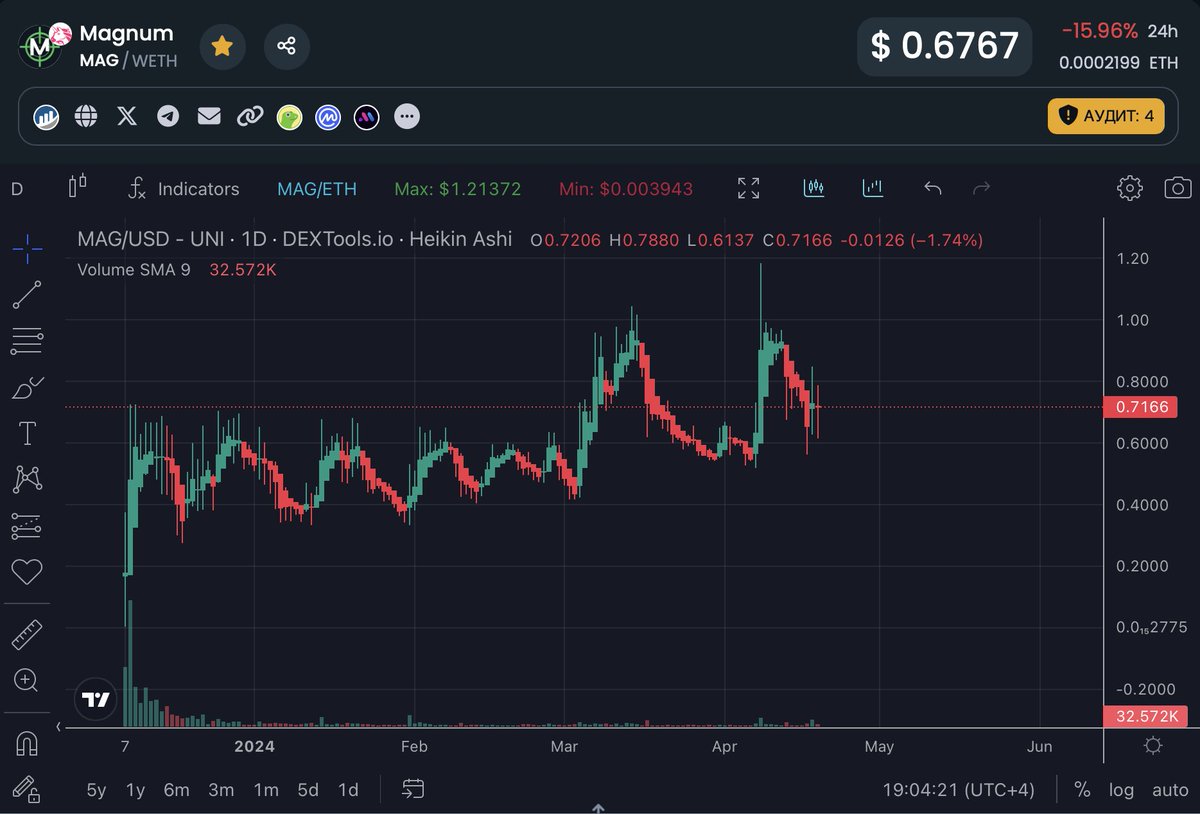This screenshot has width=1200, height=814.
Task: Select the Fibonacci retracement tool
Action: (x=27, y=341)
